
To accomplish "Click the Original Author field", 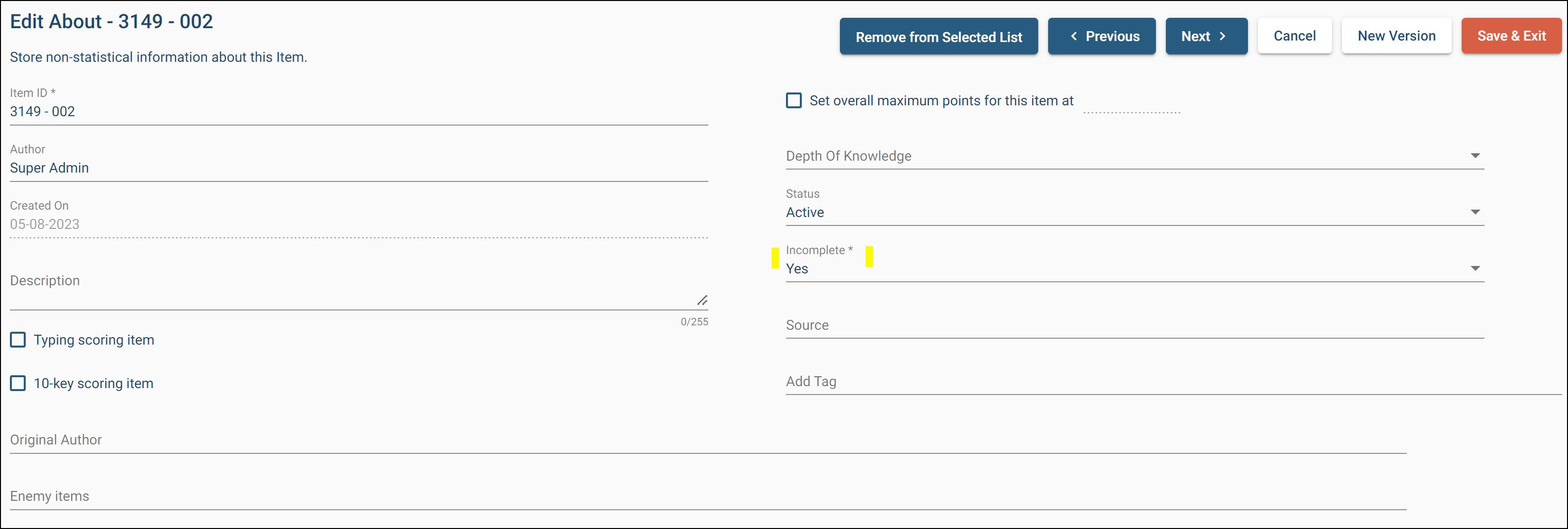I will [x=708, y=440].
